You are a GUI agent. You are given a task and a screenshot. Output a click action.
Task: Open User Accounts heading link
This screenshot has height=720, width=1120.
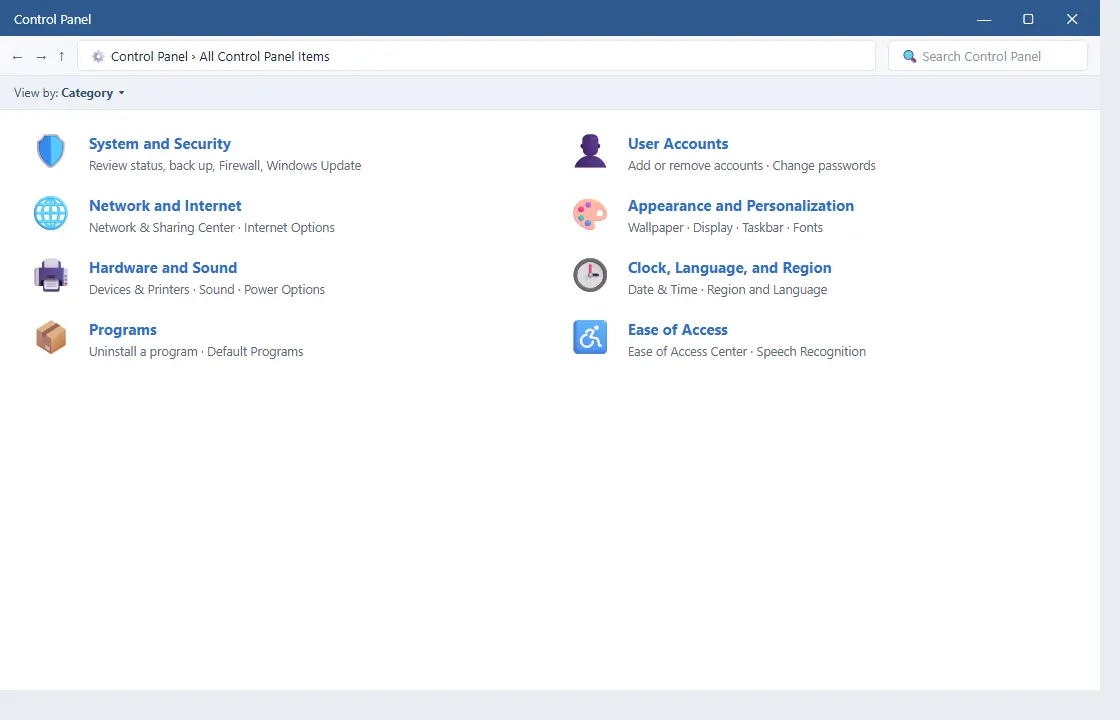coord(678,144)
